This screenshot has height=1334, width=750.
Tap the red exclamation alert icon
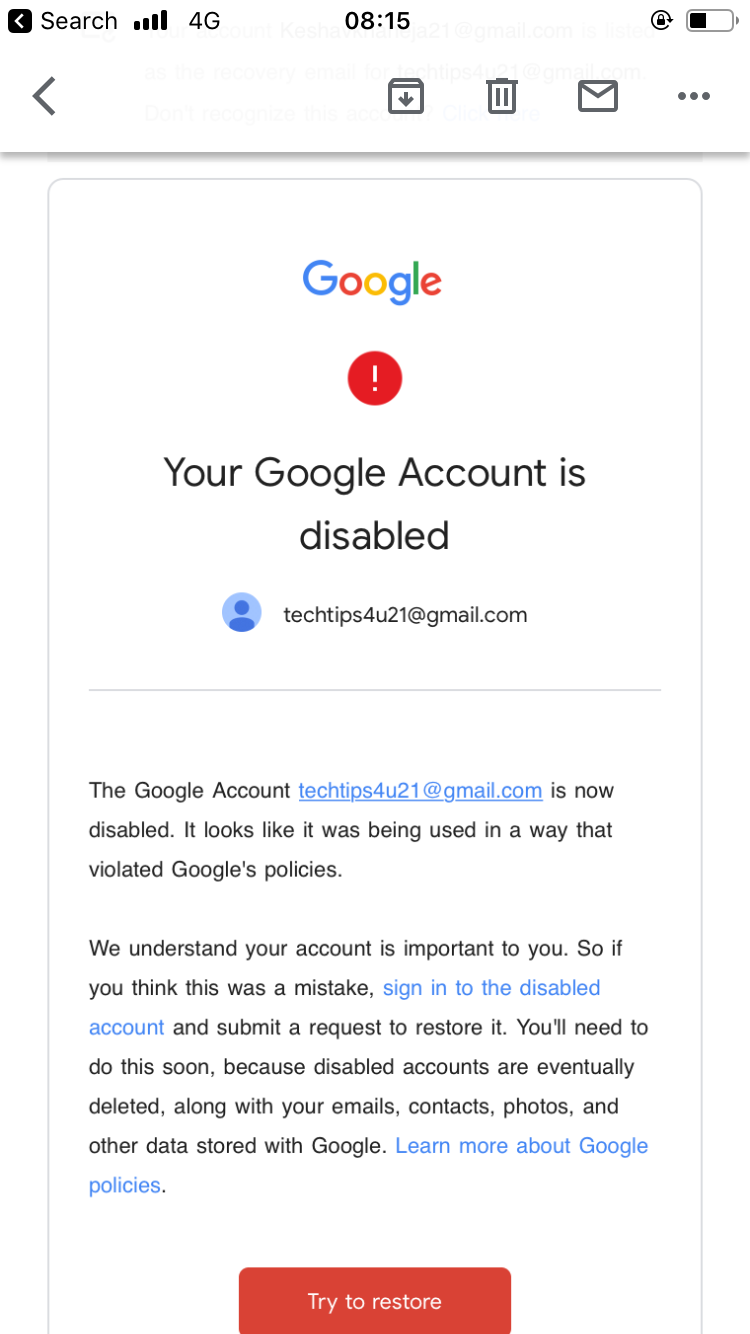point(374,378)
